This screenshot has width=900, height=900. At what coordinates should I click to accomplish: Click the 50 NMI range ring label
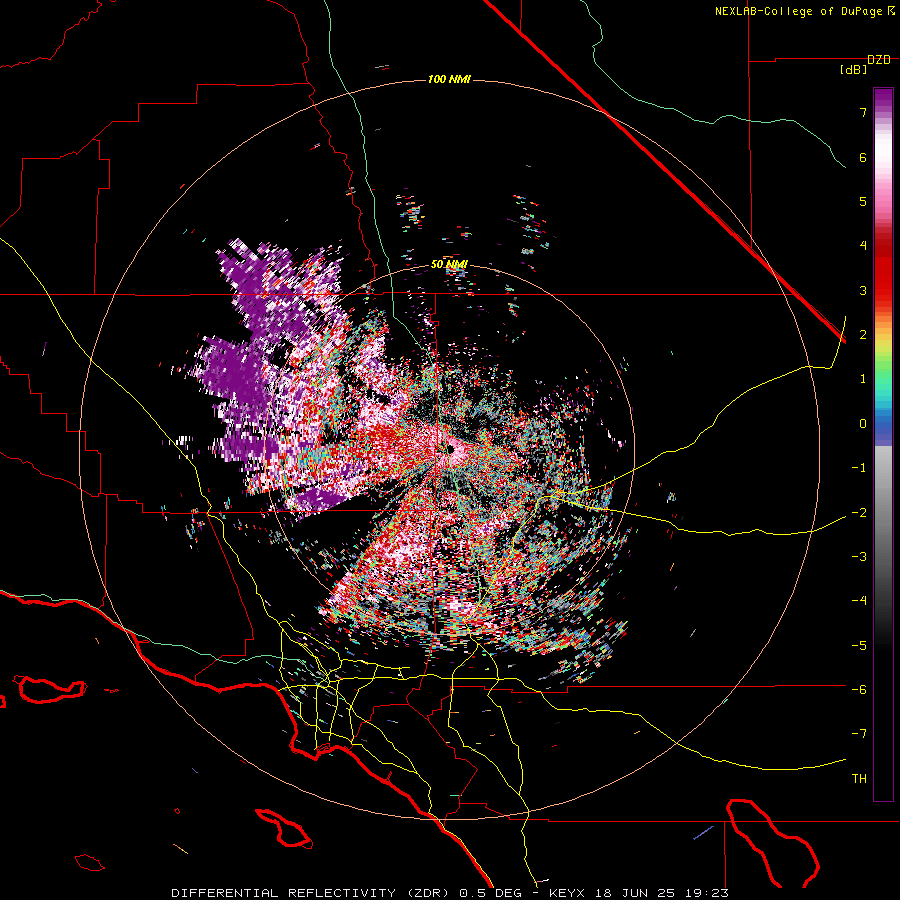(x=449, y=265)
